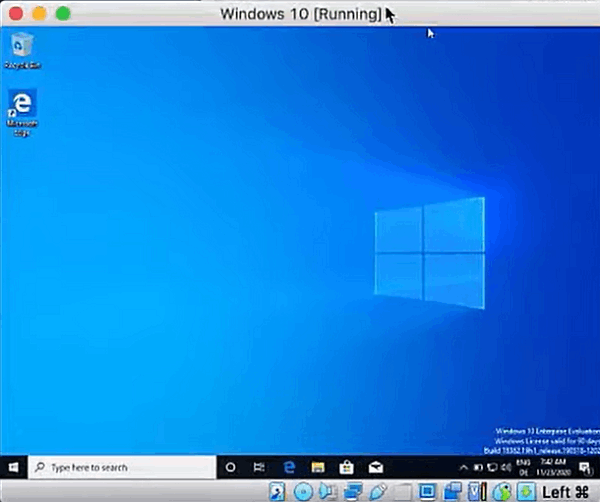
Task: Open the volume tray icon
Action: [506, 467]
